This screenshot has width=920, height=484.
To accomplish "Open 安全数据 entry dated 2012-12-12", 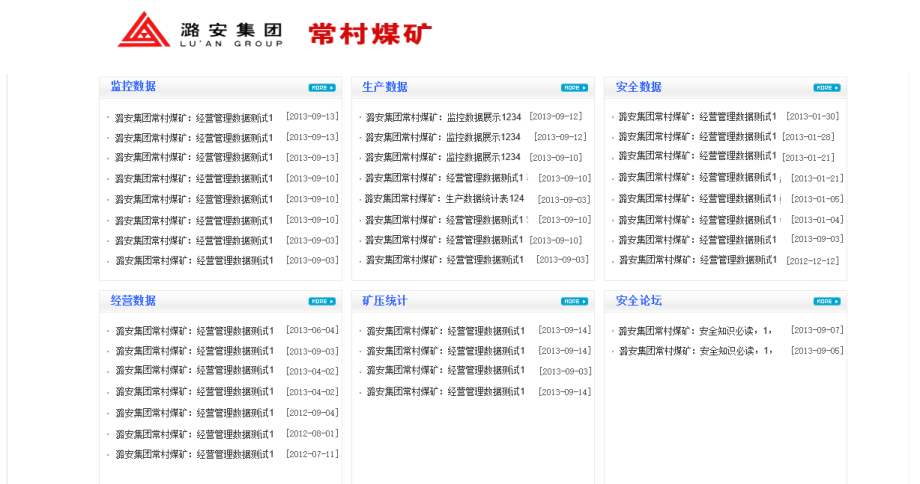I will [x=697, y=260].
